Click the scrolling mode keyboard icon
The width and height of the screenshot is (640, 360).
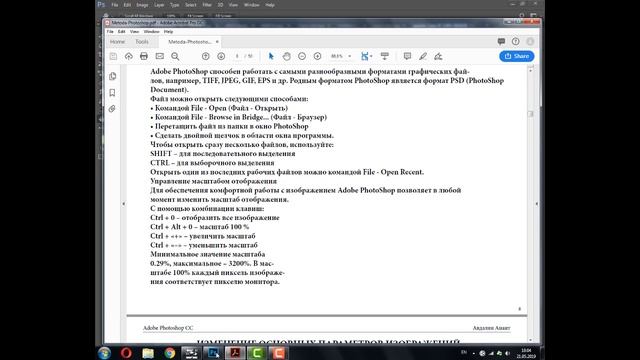click(x=384, y=56)
